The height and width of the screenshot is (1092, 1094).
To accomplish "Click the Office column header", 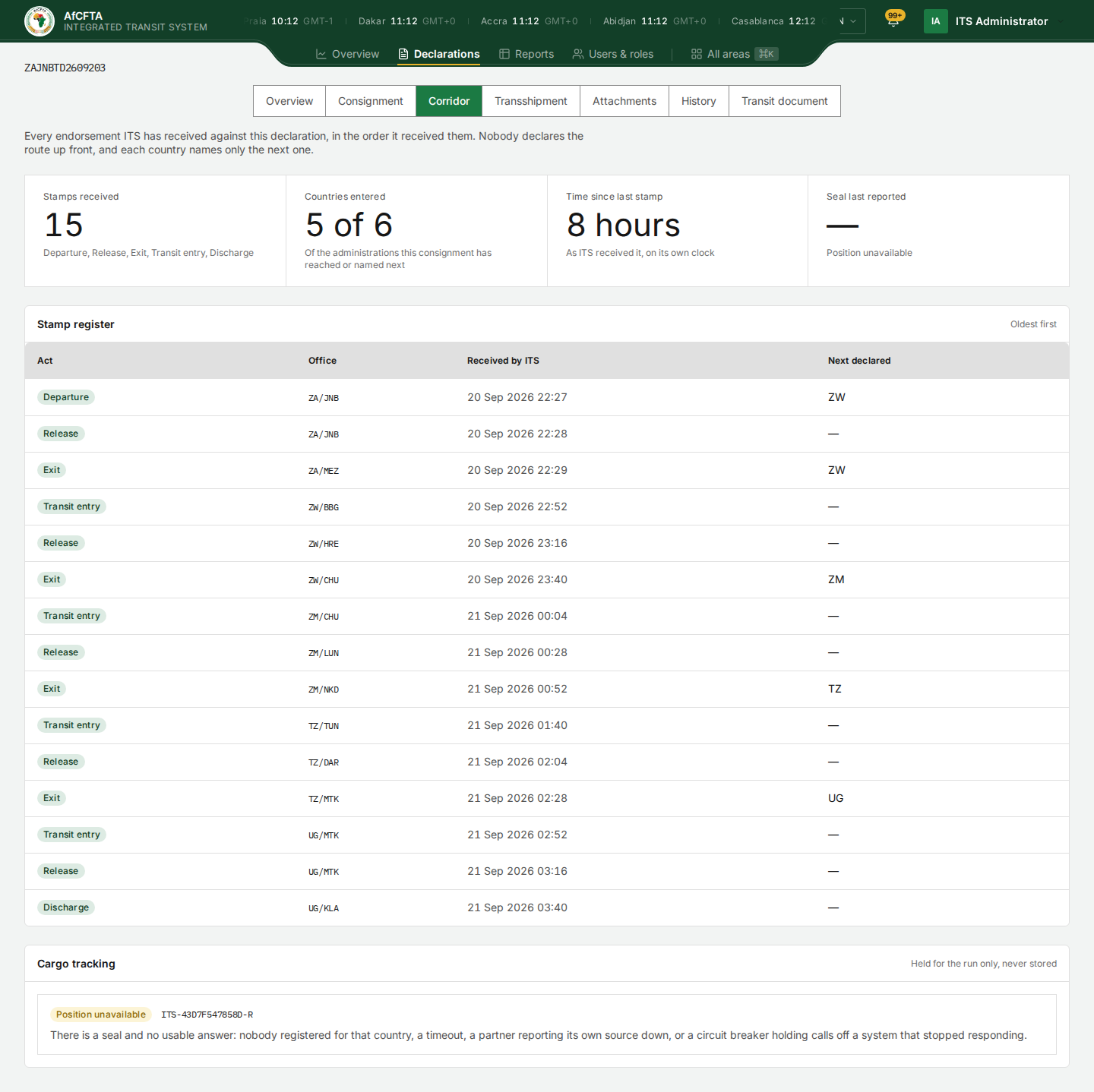I will click(x=322, y=361).
